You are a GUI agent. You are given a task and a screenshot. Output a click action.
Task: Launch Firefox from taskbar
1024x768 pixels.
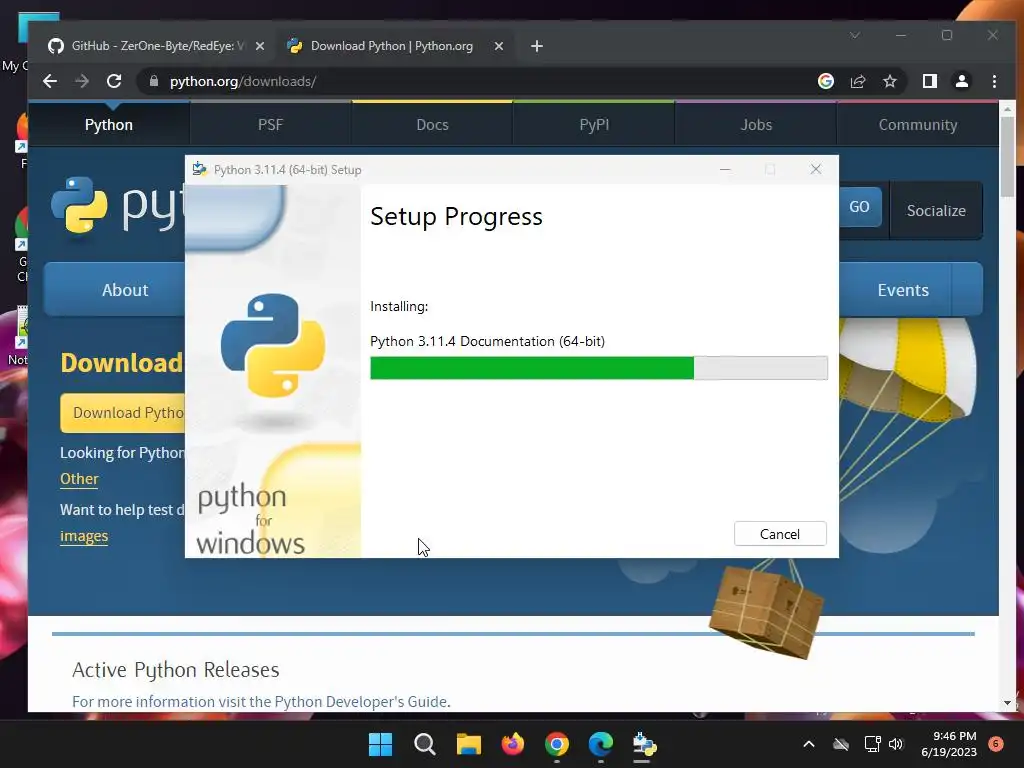(513, 744)
